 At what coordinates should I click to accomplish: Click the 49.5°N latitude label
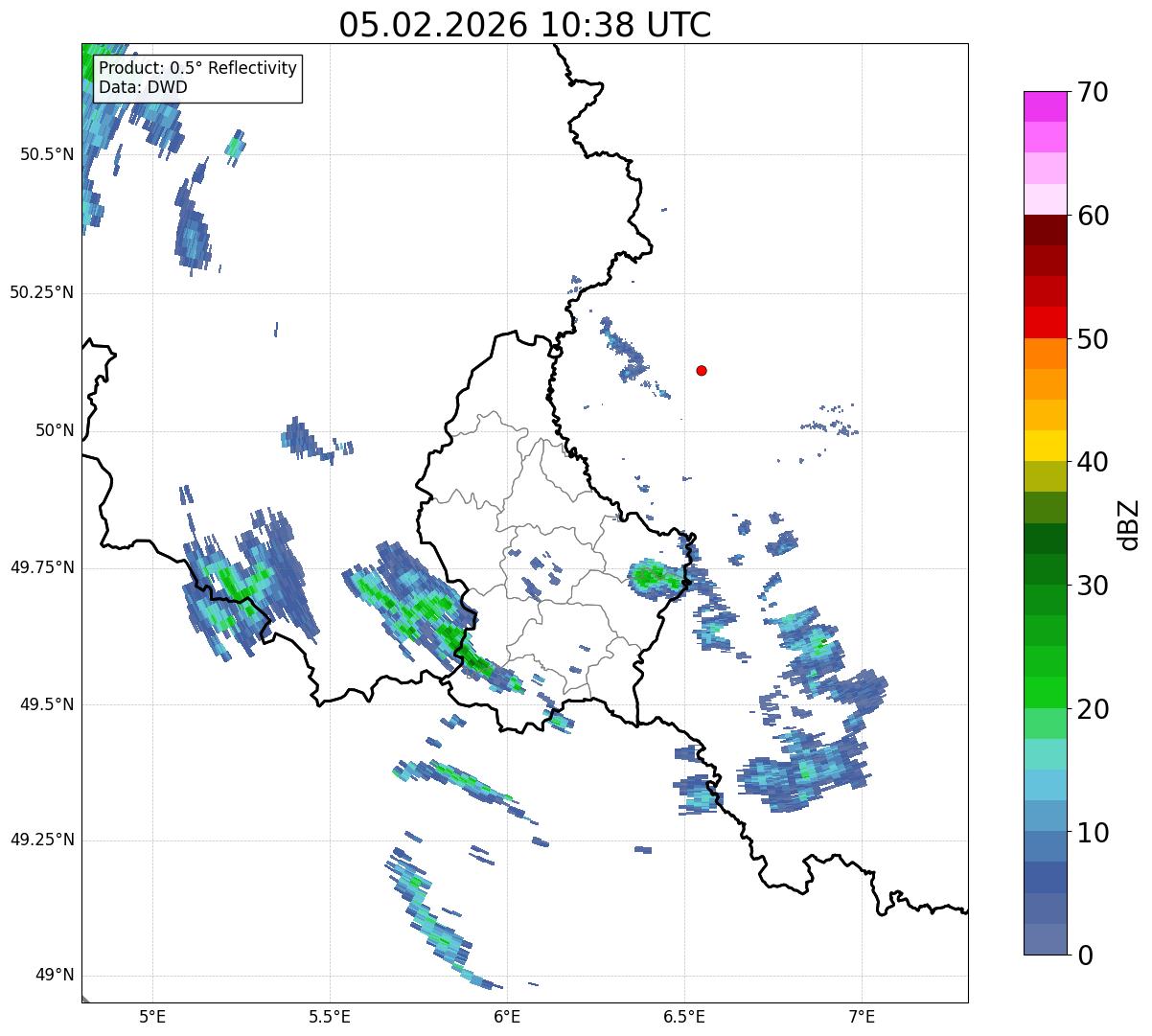pos(46,704)
